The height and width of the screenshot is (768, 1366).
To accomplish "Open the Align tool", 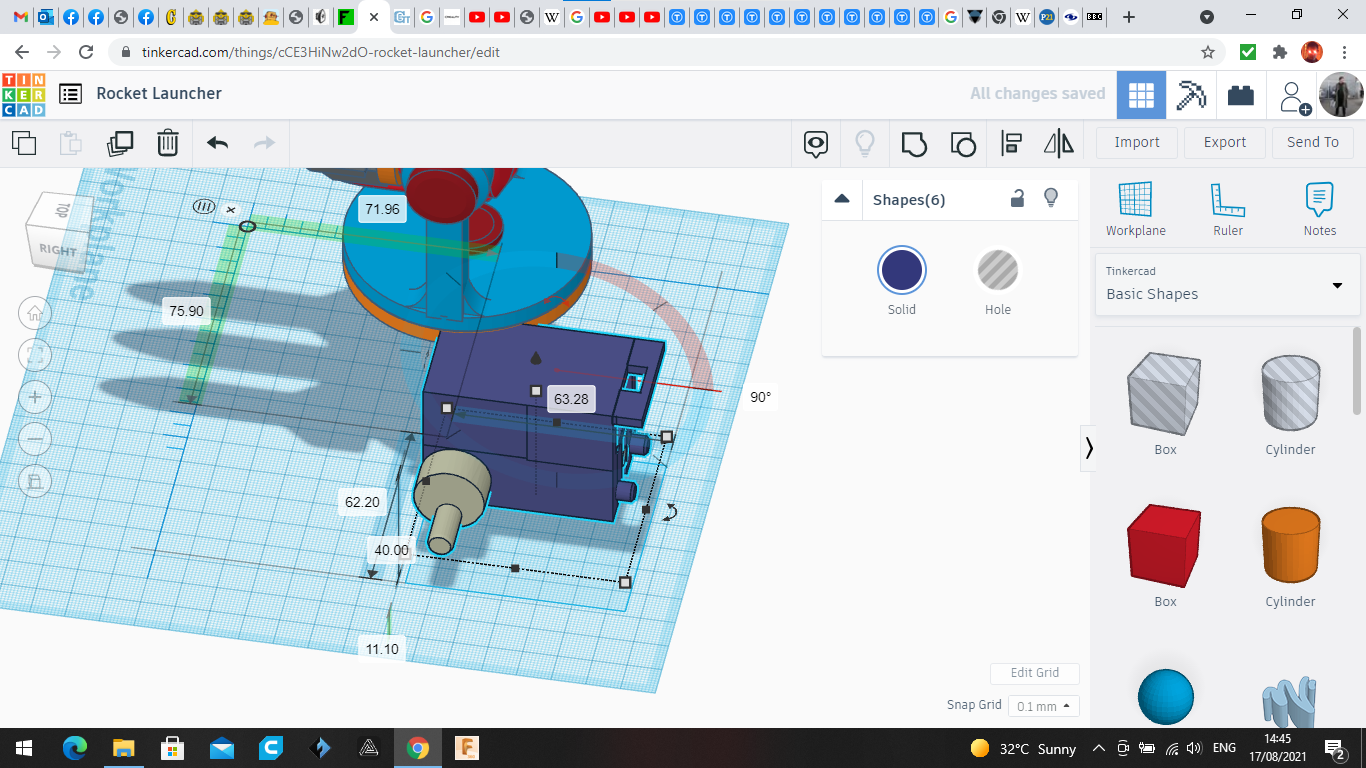I will tap(1011, 144).
